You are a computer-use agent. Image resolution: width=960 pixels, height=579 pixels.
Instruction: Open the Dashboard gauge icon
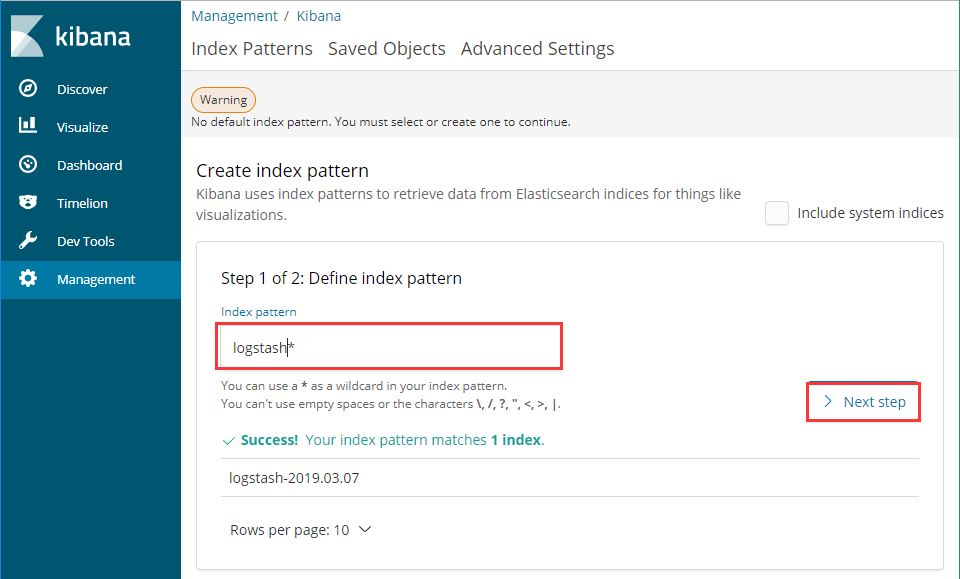[x=28, y=164]
